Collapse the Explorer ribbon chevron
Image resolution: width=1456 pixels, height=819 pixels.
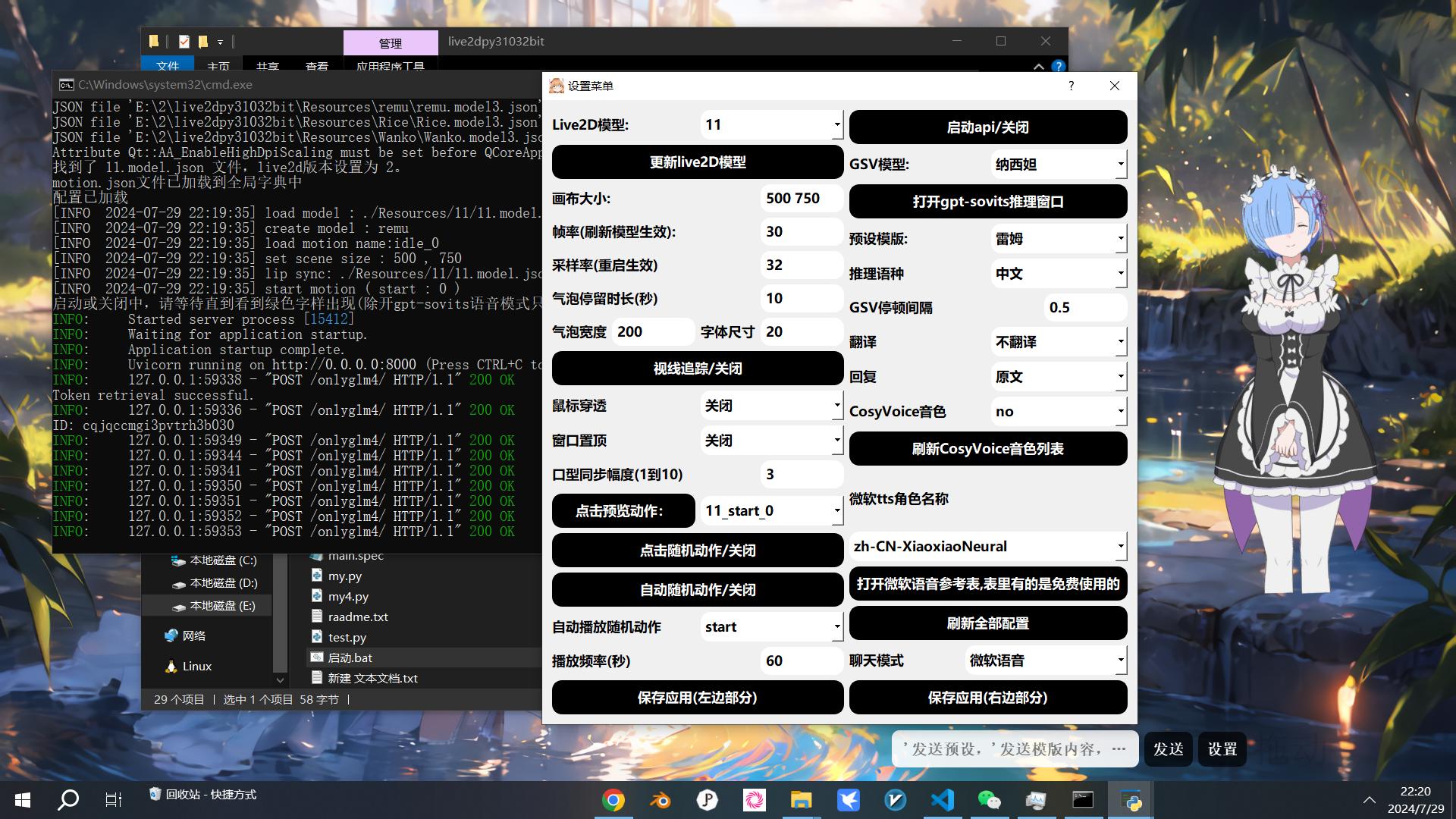click(1038, 67)
